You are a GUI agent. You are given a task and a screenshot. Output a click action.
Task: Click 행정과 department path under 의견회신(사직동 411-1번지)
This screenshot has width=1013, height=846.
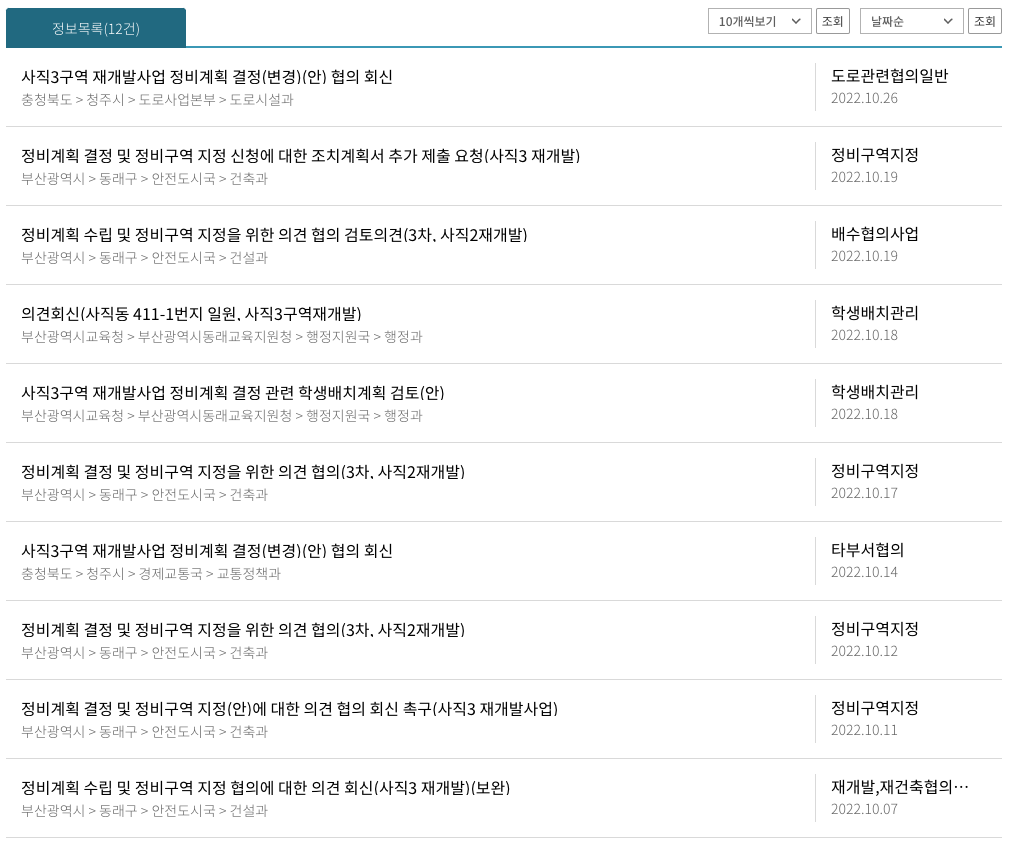pos(222,336)
